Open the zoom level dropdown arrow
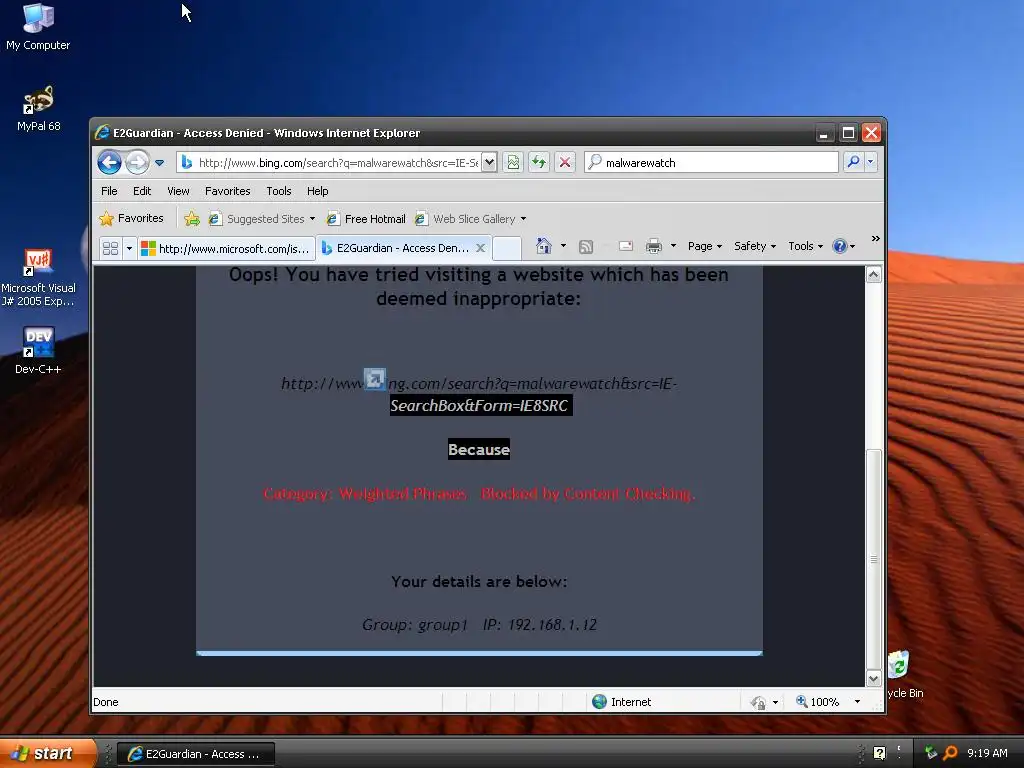The width and height of the screenshot is (1024, 768). tap(857, 702)
